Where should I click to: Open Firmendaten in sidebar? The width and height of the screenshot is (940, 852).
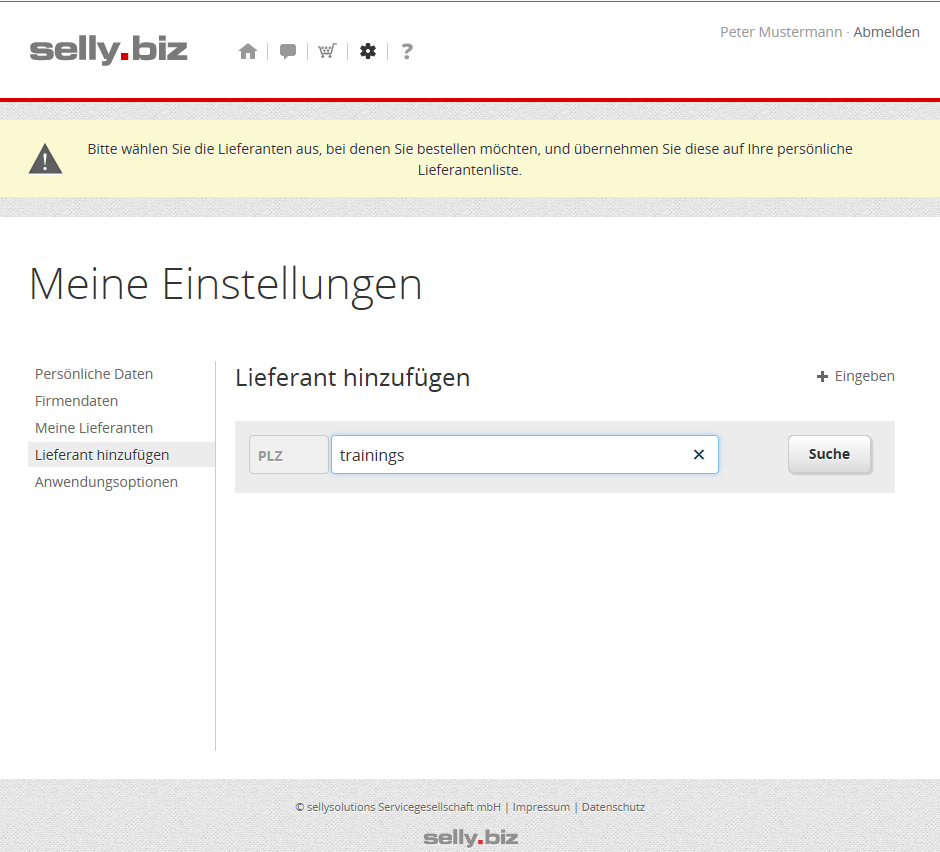point(76,401)
